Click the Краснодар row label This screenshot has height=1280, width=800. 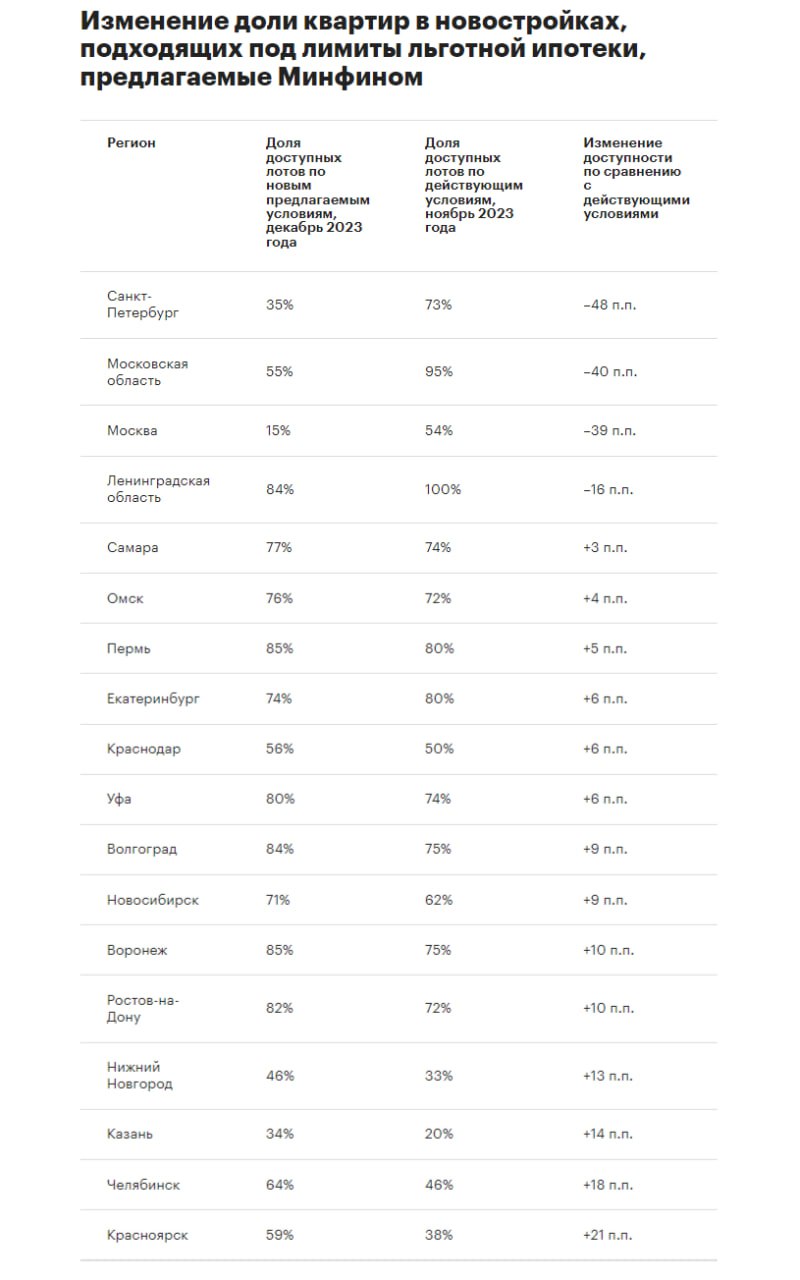coord(144,749)
